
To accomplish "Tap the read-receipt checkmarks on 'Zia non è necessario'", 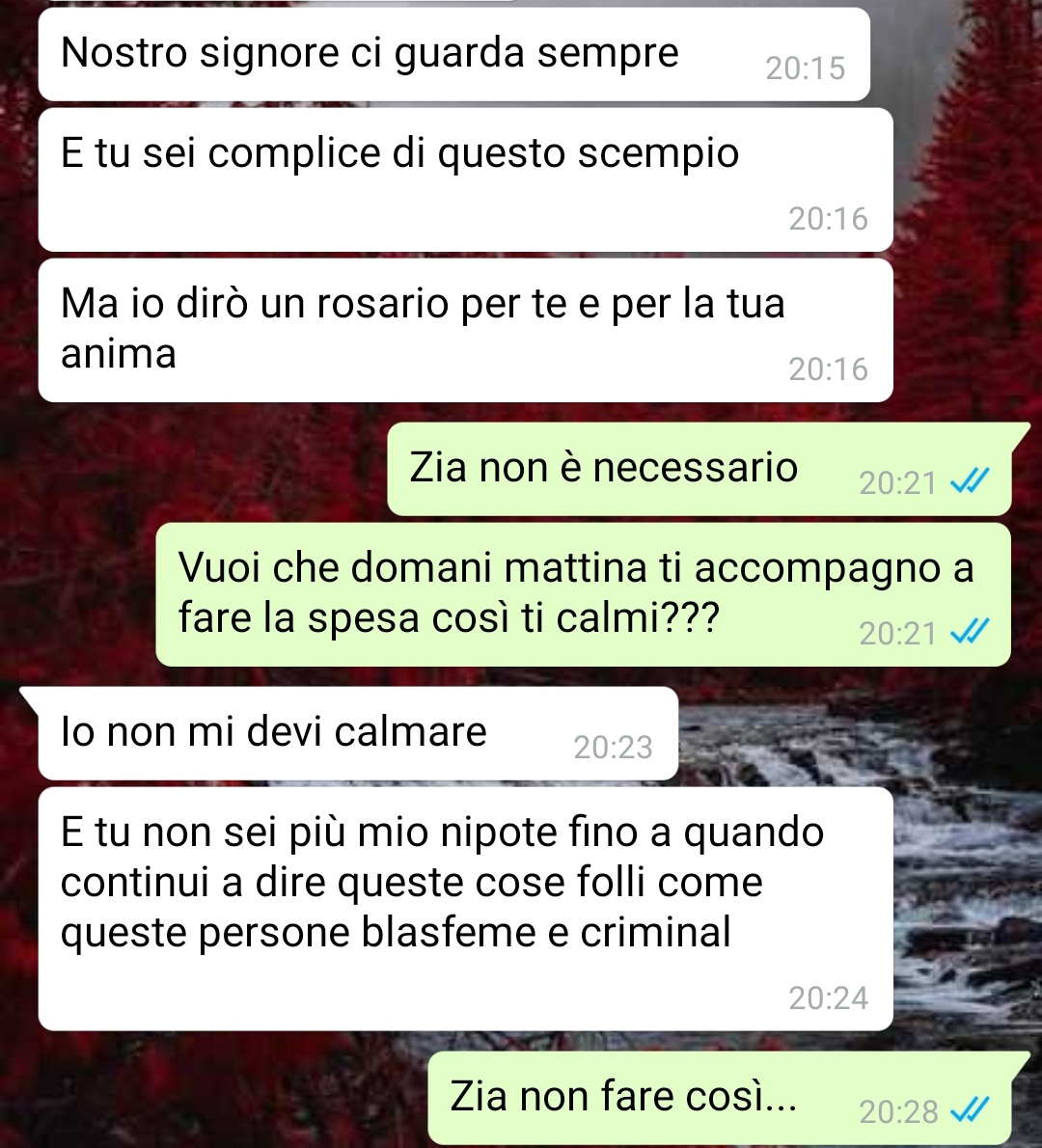I will click(x=970, y=481).
